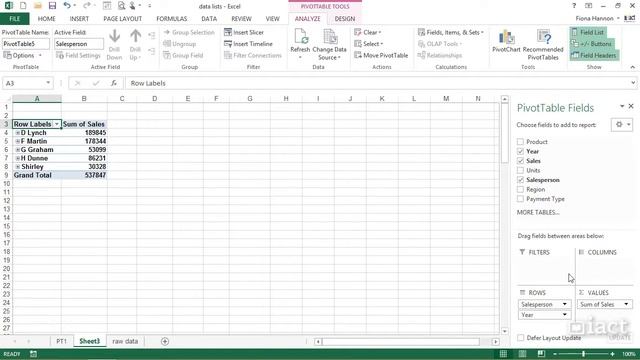Image resolution: width=640 pixels, height=360 pixels.
Task: Click the Drill Down arrow
Action: (x=114, y=44)
